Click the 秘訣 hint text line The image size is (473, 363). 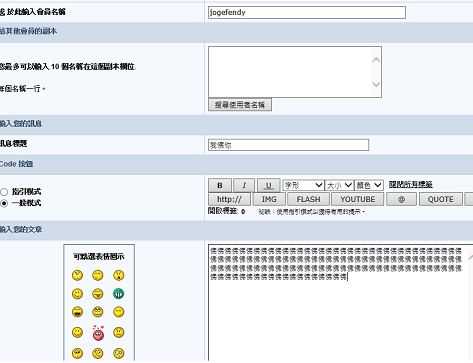click(x=312, y=212)
